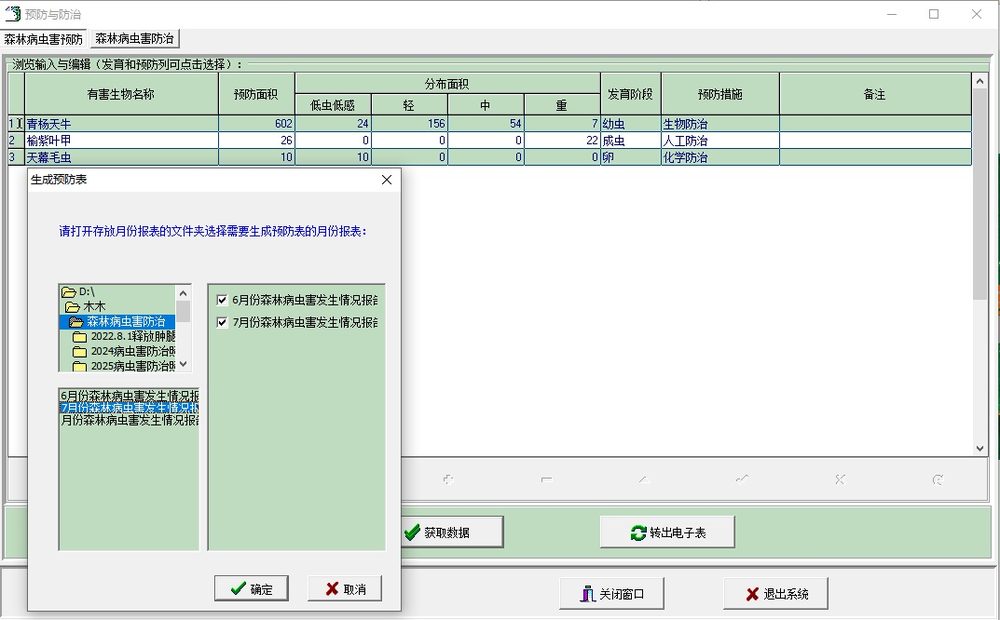Click the 发育阶段 column header
The height and width of the screenshot is (620, 1000).
point(631,94)
